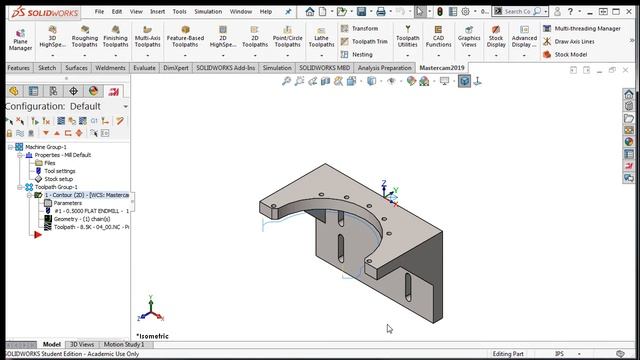
Task: Expand the Configuration Default dropdown
Action: [126, 107]
